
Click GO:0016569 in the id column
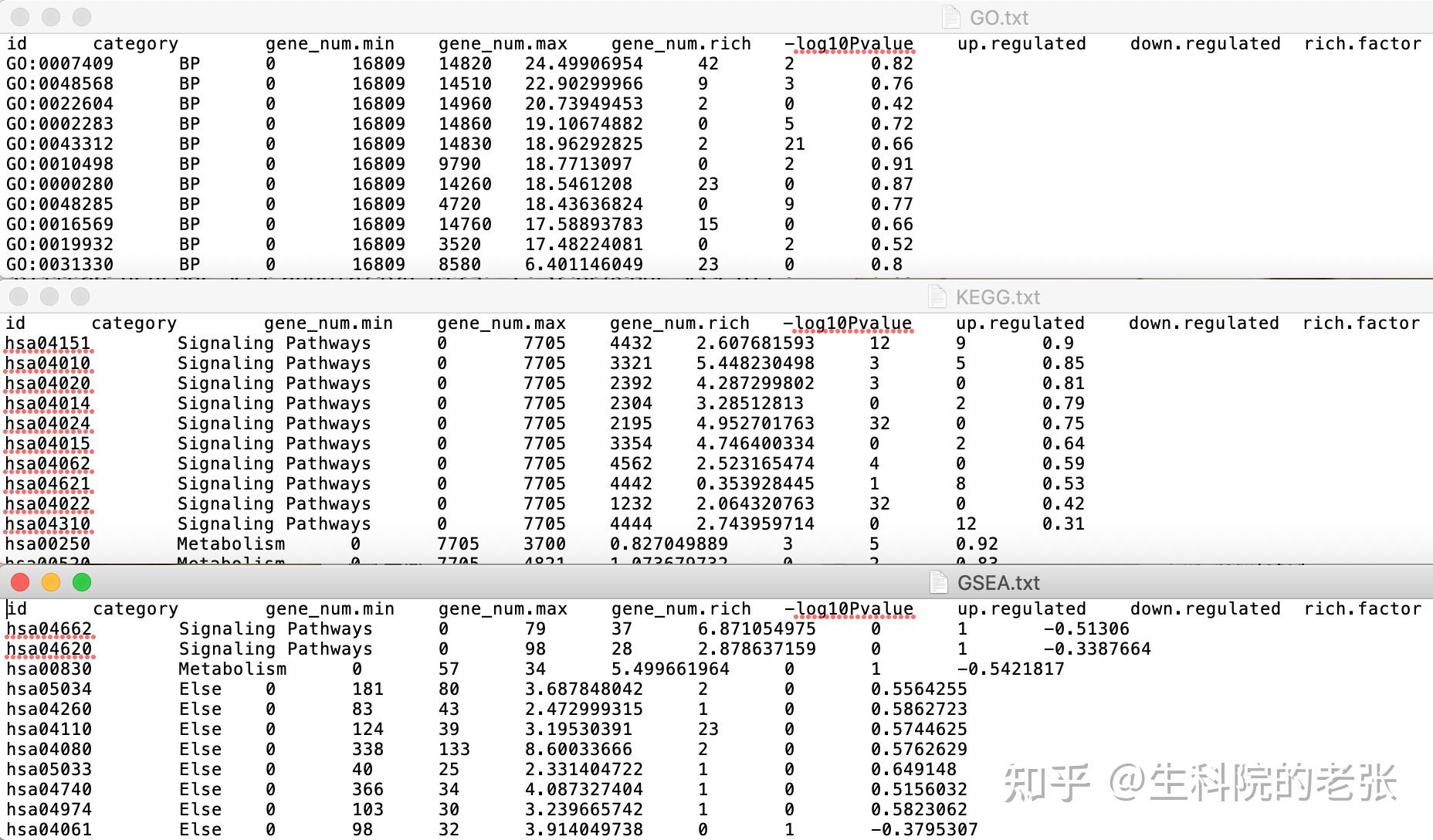tap(59, 224)
